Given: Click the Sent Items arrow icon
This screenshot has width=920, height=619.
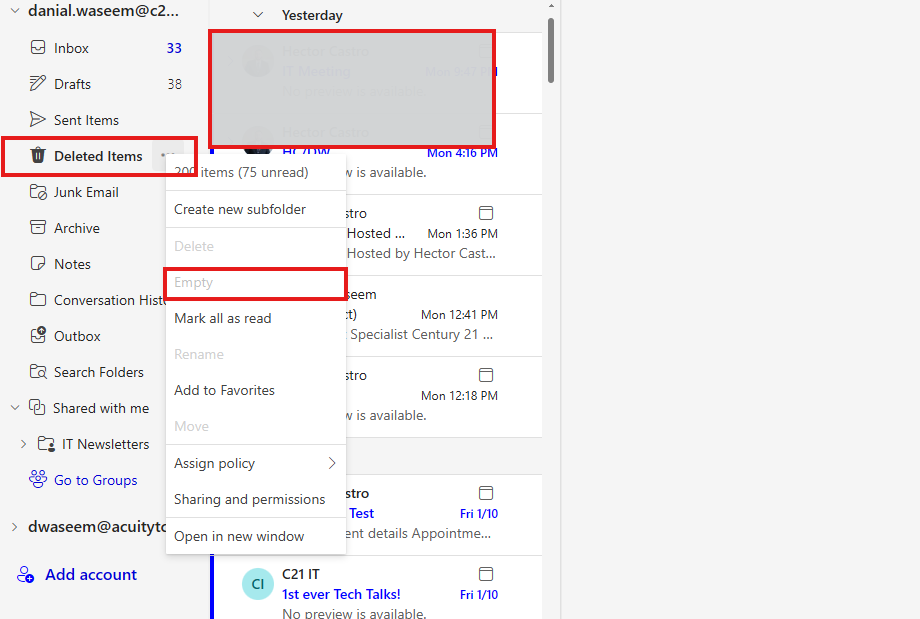Looking at the screenshot, I should (38, 120).
